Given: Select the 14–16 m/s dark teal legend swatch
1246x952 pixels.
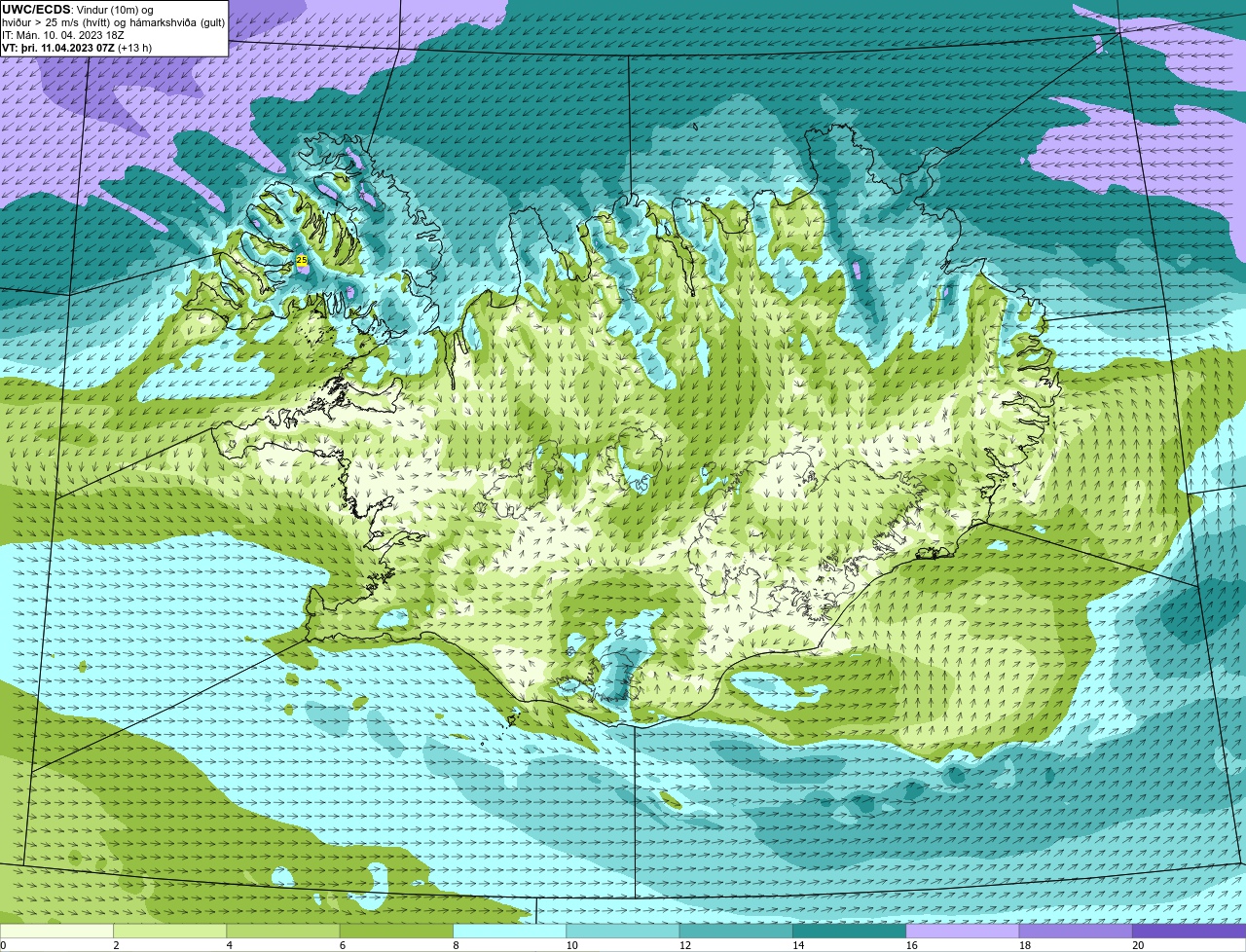Looking at the screenshot, I should (x=849, y=931).
